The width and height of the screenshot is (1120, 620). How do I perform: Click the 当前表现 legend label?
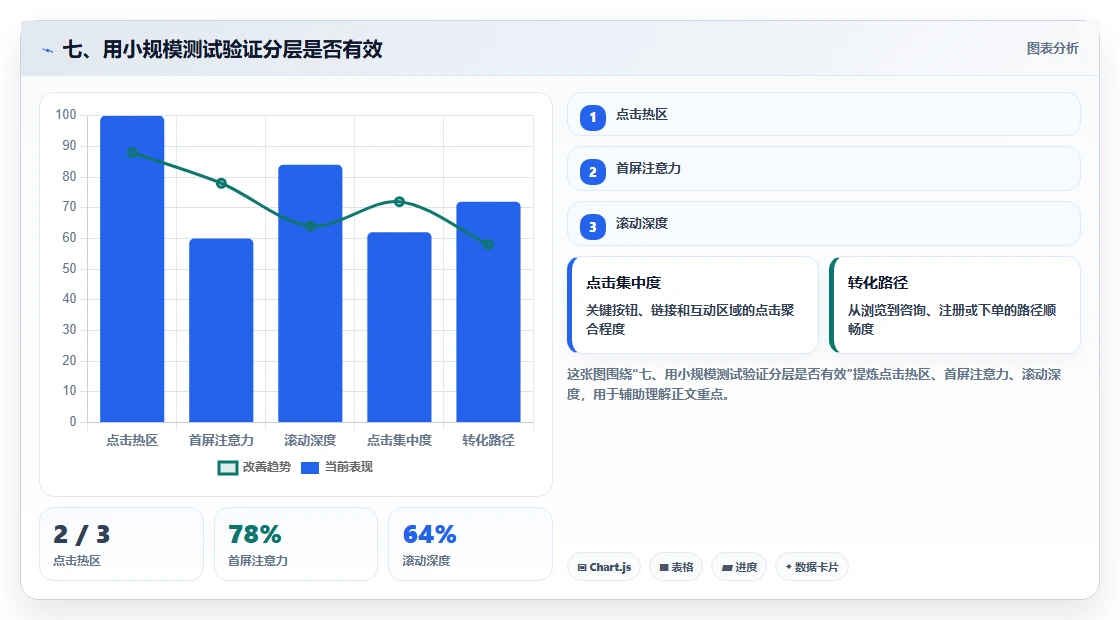[x=349, y=467]
